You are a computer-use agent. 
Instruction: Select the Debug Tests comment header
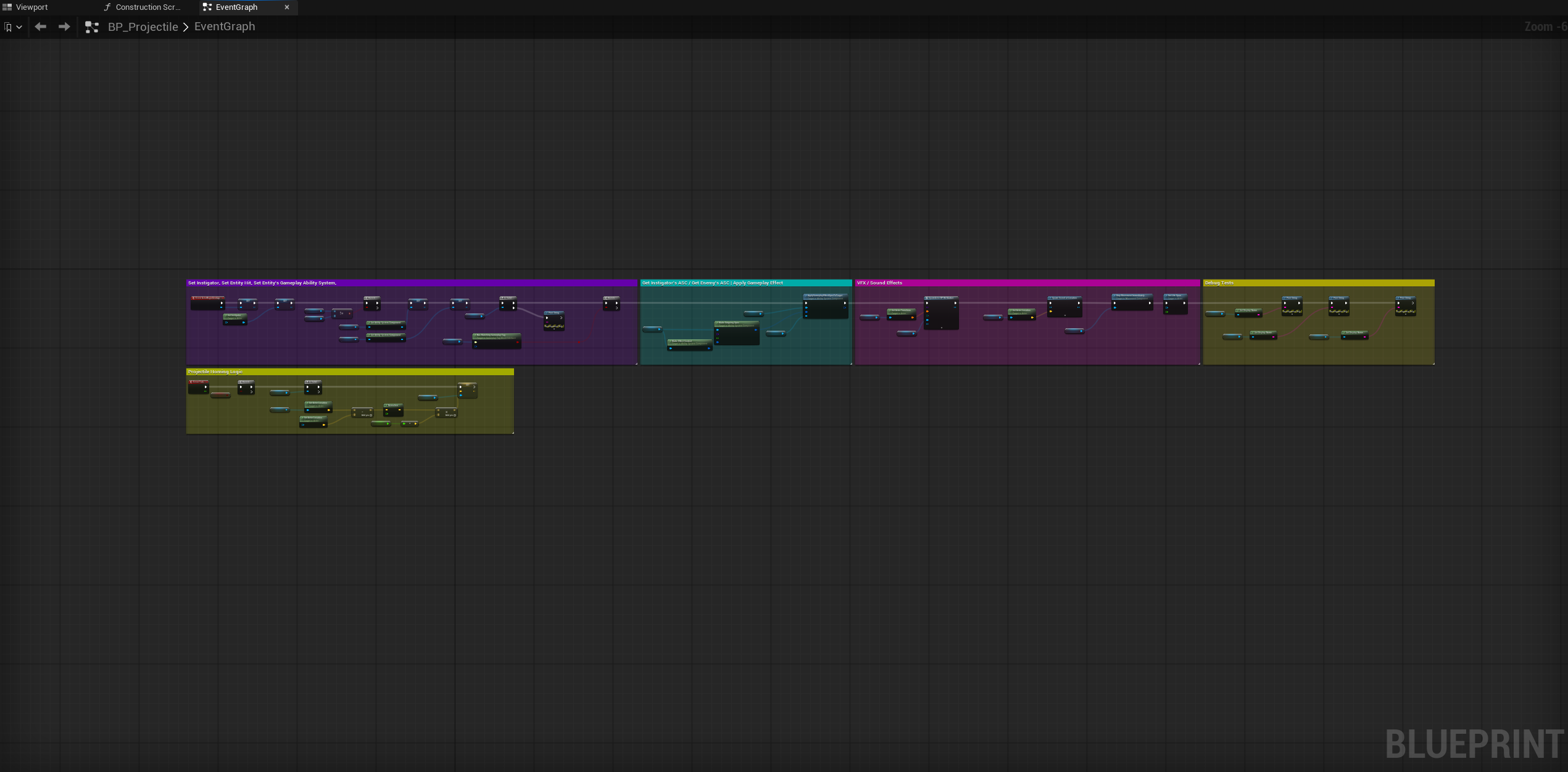click(1319, 283)
